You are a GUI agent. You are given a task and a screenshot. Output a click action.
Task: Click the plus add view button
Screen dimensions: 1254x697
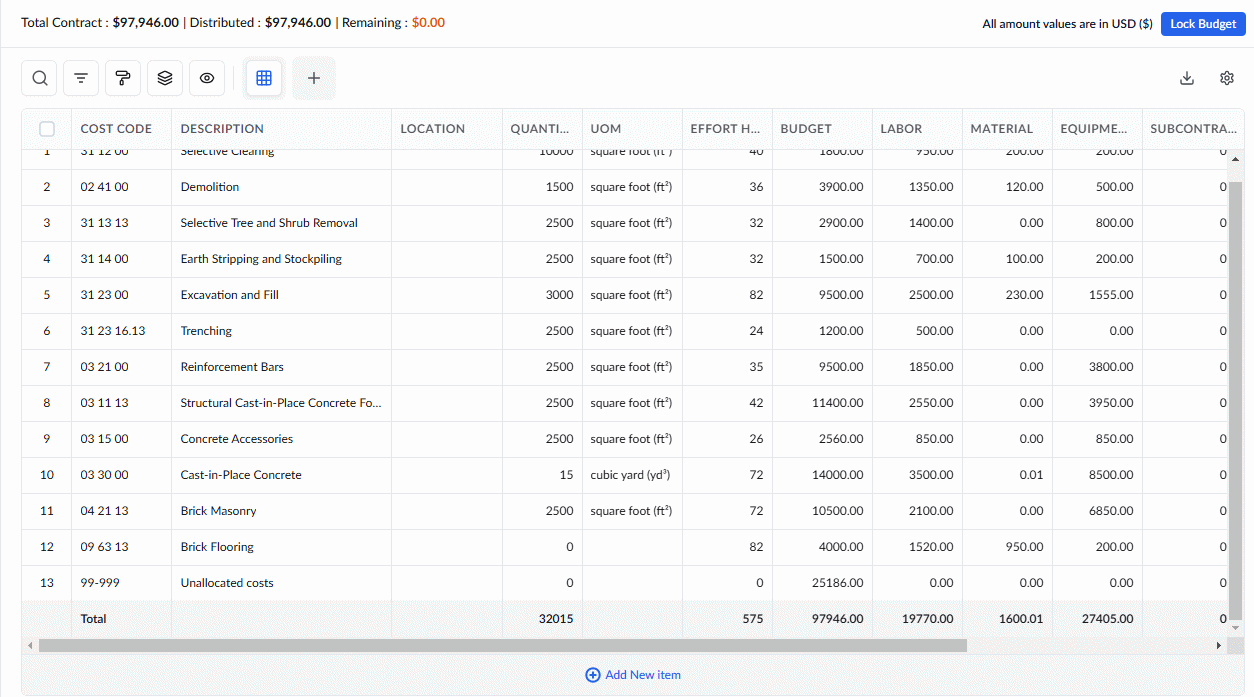[x=314, y=78]
